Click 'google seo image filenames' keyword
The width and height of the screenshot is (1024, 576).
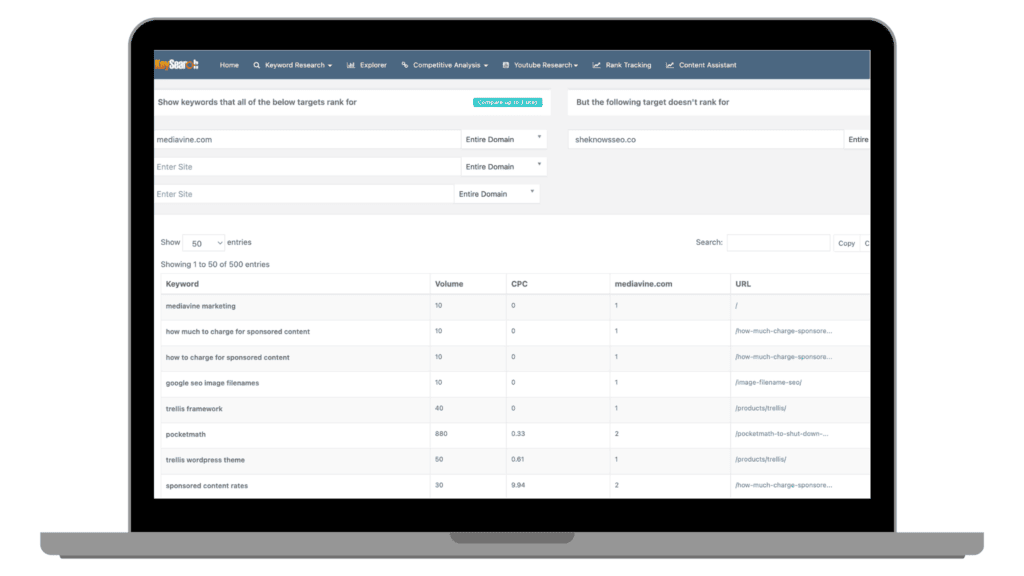(212, 383)
